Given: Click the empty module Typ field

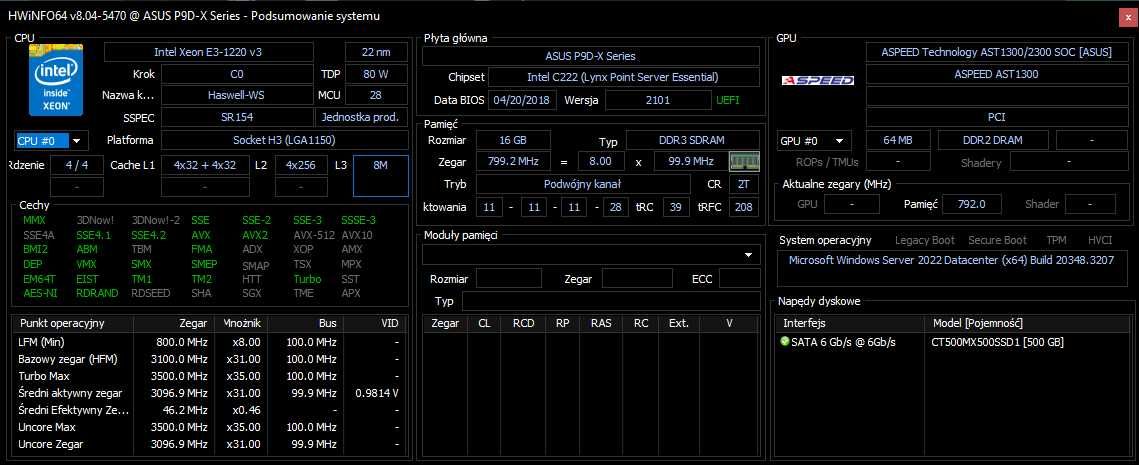Looking at the screenshot, I should pos(611,301).
